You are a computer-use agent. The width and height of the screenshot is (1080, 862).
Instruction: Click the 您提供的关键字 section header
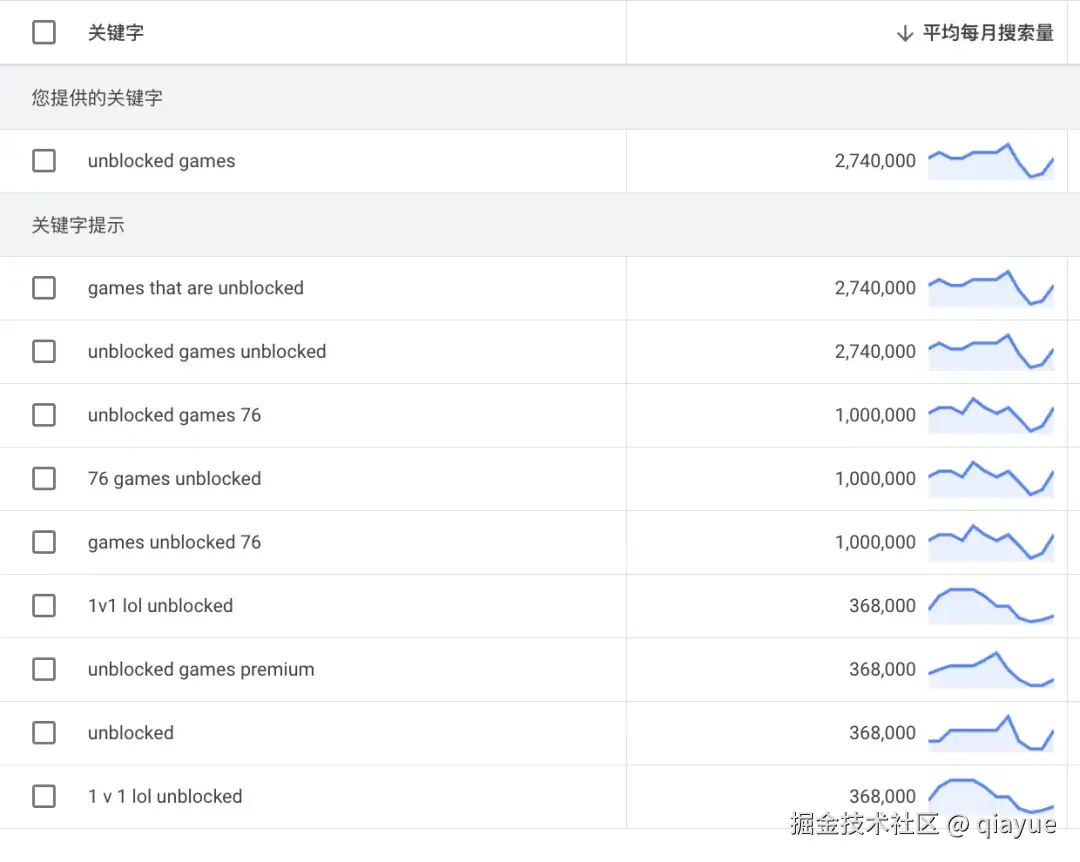point(97,98)
